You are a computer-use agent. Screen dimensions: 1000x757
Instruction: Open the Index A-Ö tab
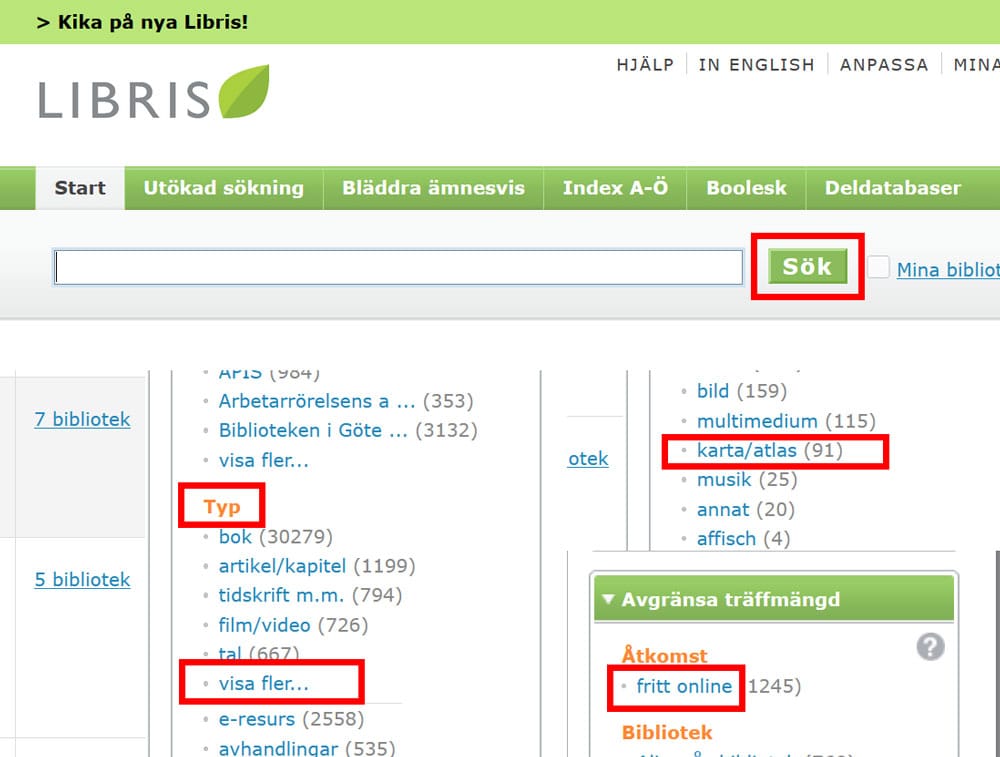615,188
